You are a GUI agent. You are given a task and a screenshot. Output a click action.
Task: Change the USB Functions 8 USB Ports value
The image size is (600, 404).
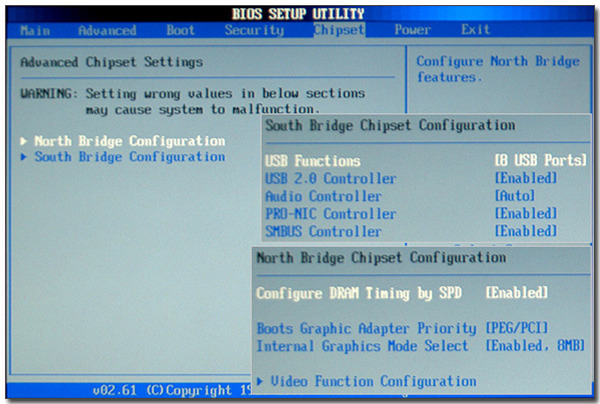(540, 160)
